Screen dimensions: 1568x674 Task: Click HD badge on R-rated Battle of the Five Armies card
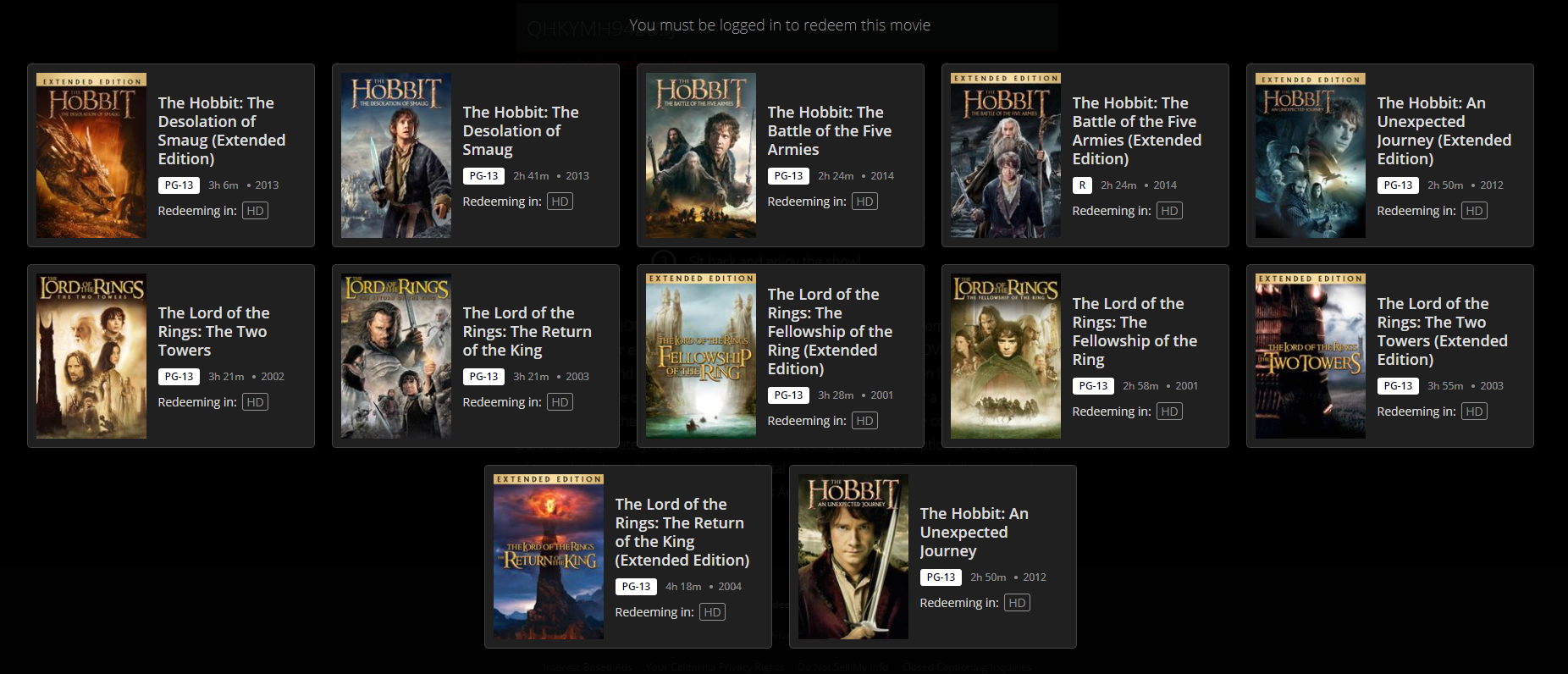(x=1169, y=211)
